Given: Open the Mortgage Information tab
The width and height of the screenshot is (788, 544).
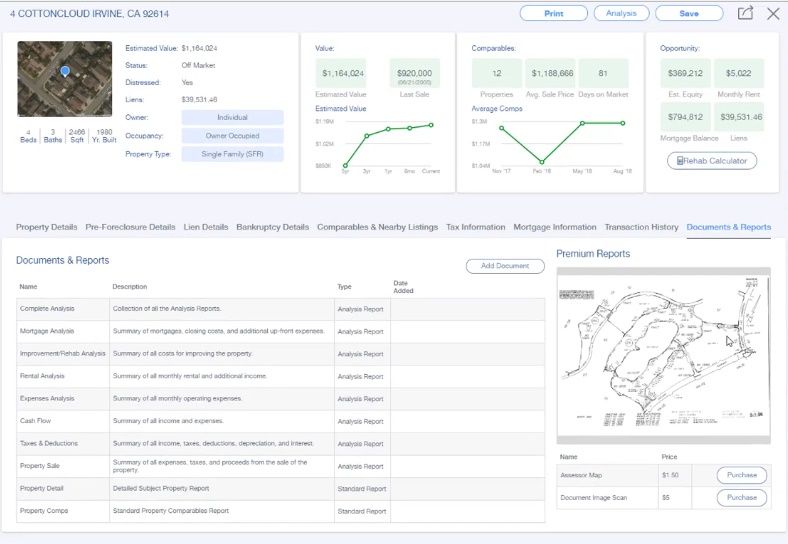Looking at the screenshot, I should pos(554,227).
